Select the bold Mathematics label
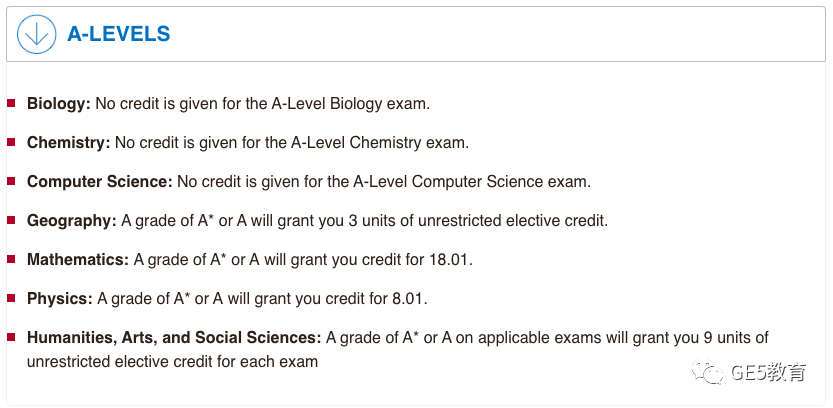 point(78,260)
